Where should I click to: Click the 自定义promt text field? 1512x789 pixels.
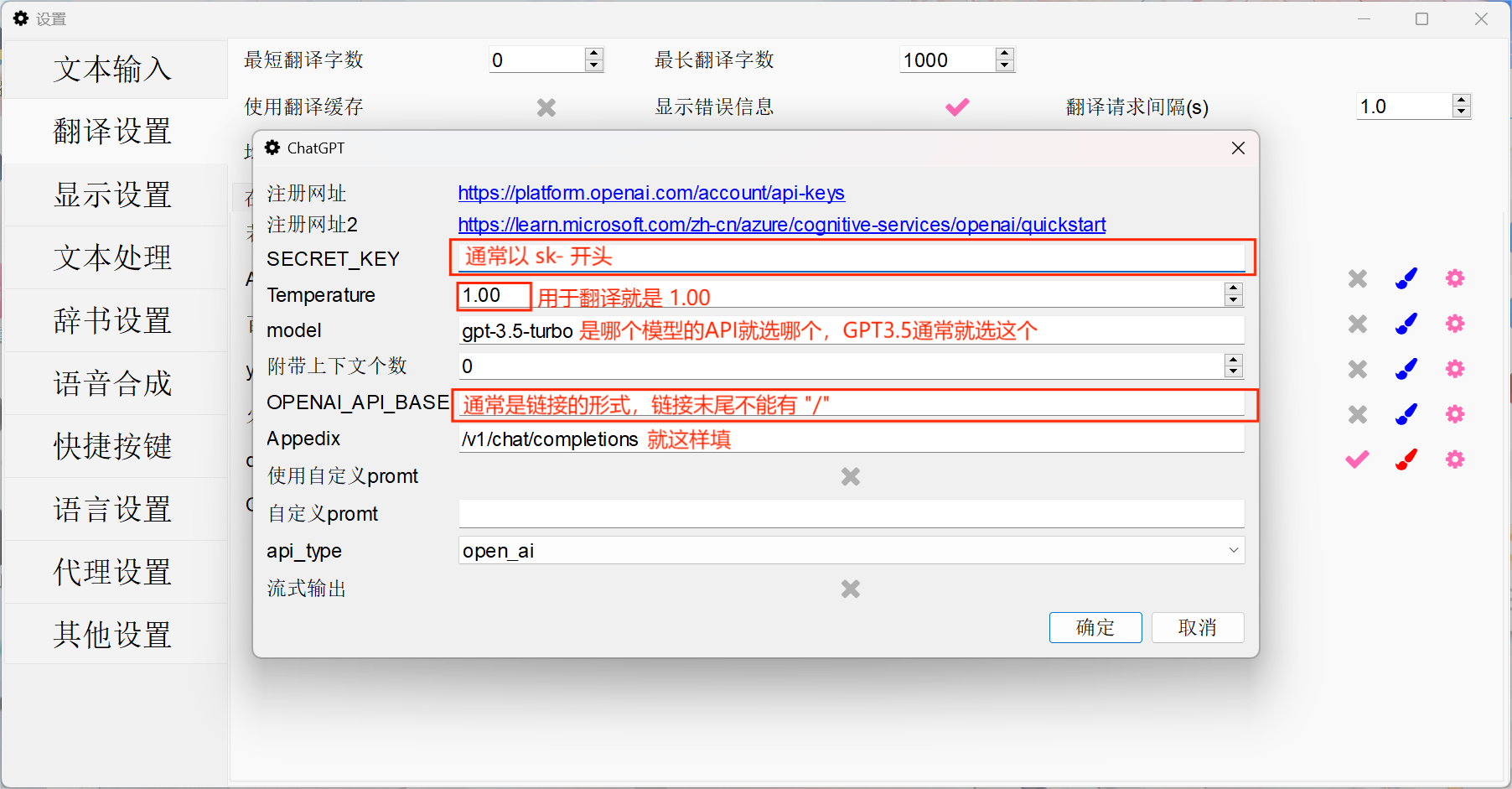[851, 514]
